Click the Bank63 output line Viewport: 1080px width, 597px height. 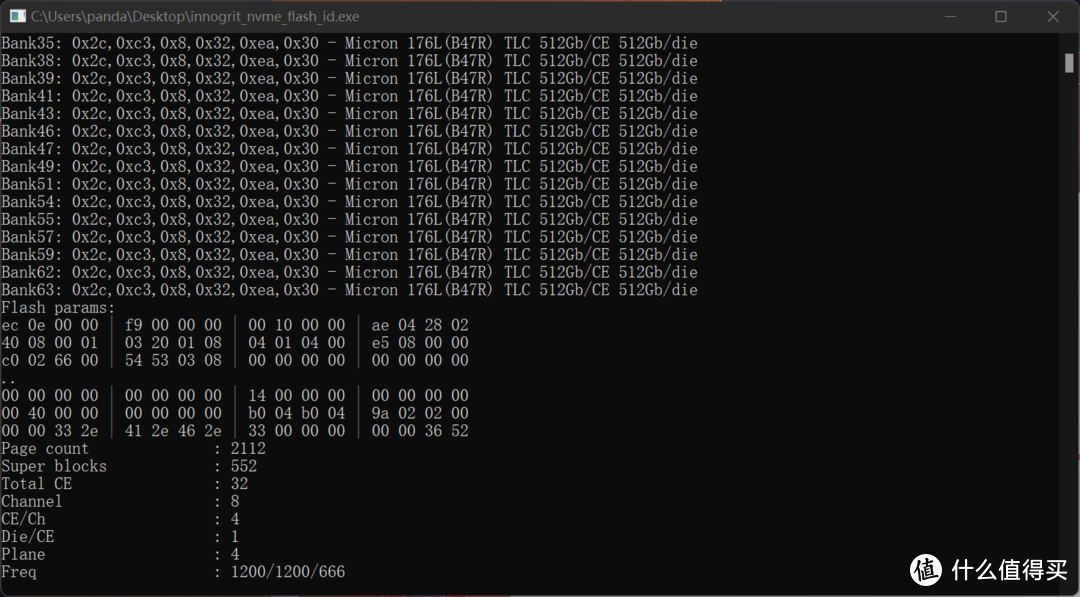coord(349,290)
